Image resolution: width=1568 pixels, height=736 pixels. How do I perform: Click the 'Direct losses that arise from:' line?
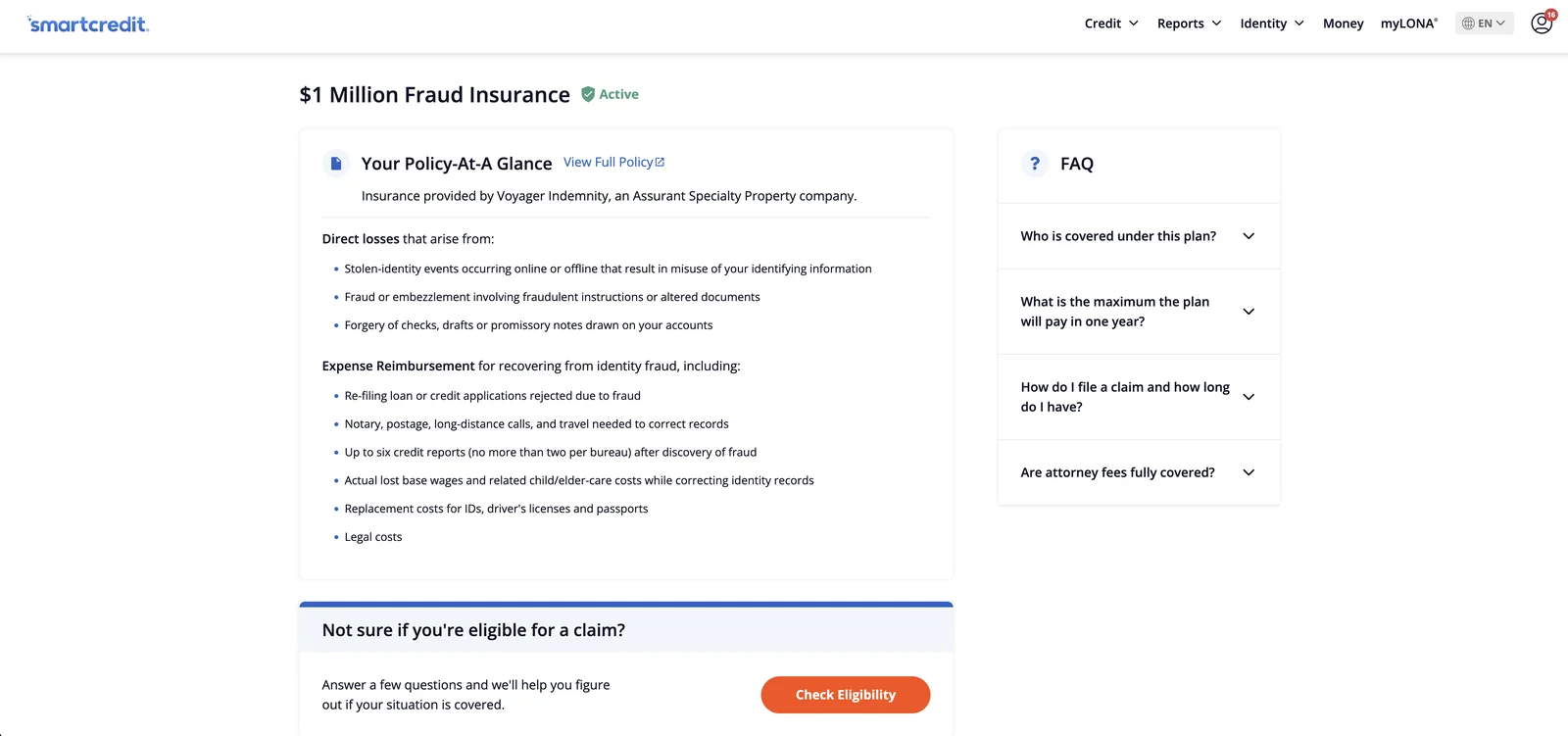pos(408,239)
